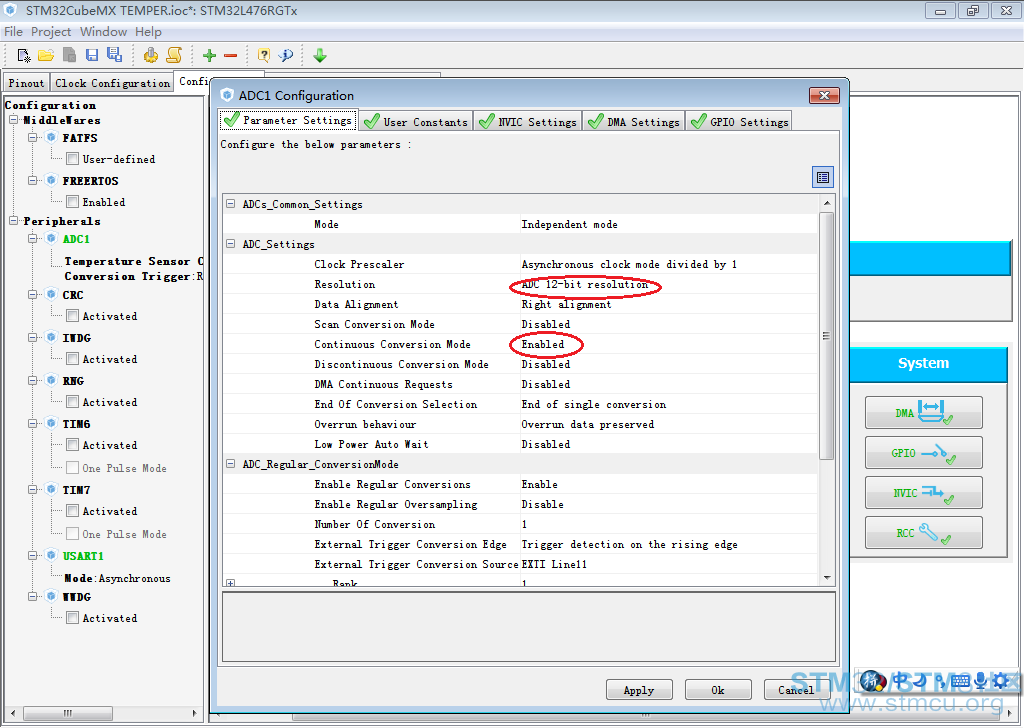Click the USART1 peripheral icon in tree
Viewport: 1028px width, 728px height.
pos(51,556)
